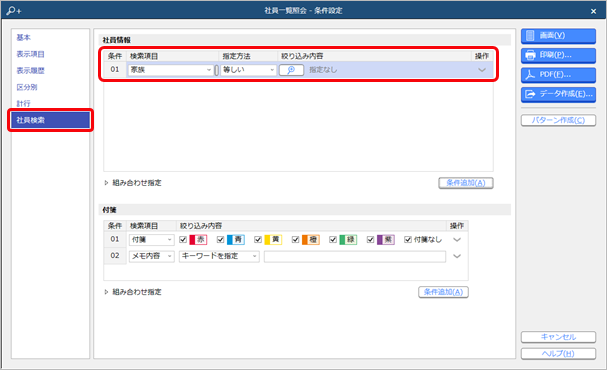The height and width of the screenshot is (370, 607).
Task: Select the 表示項目 sidebar item
Action: tap(30, 54)
